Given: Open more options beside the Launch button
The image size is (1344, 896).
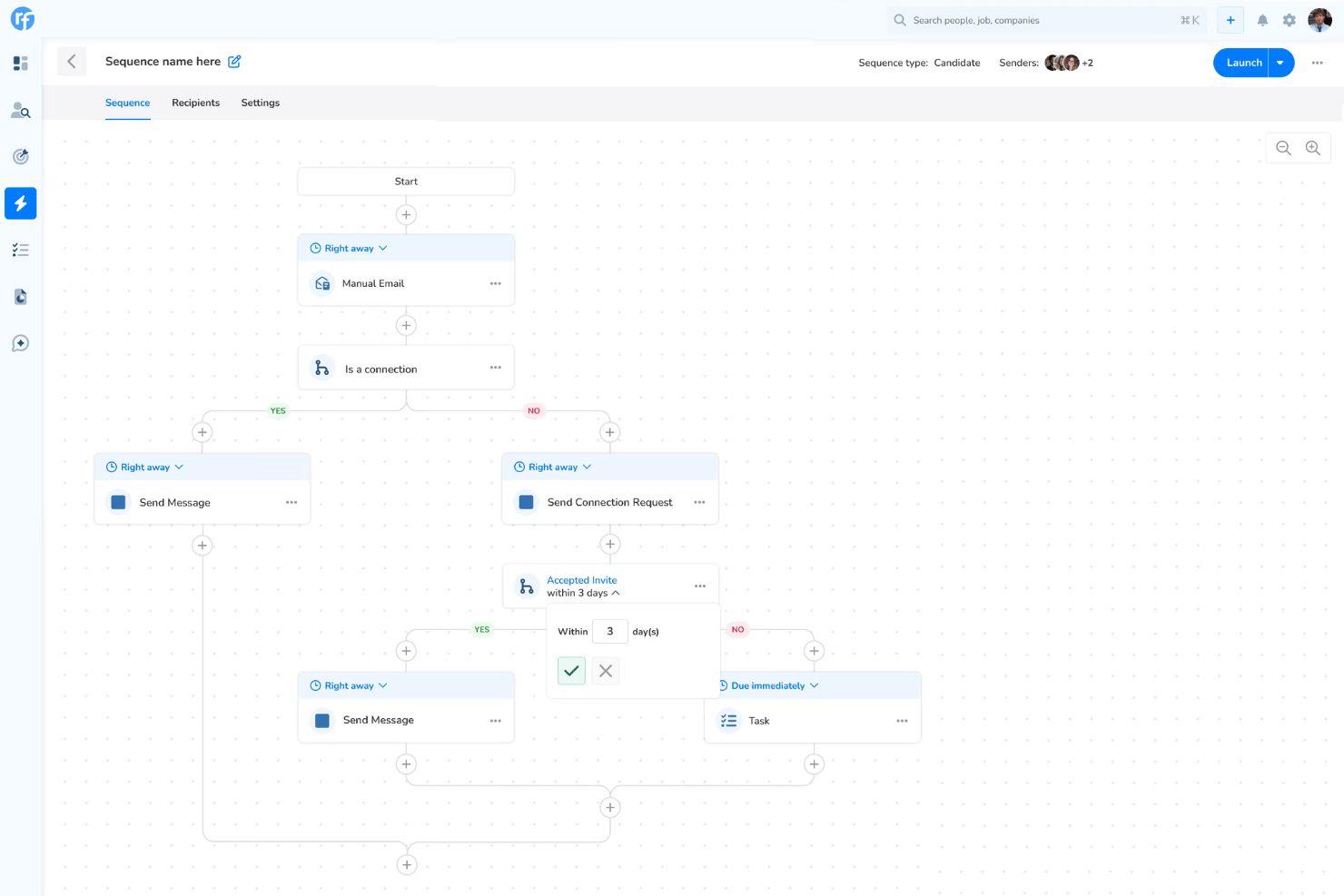Looking at the screenshot, I should click(x=1317, y=63).
